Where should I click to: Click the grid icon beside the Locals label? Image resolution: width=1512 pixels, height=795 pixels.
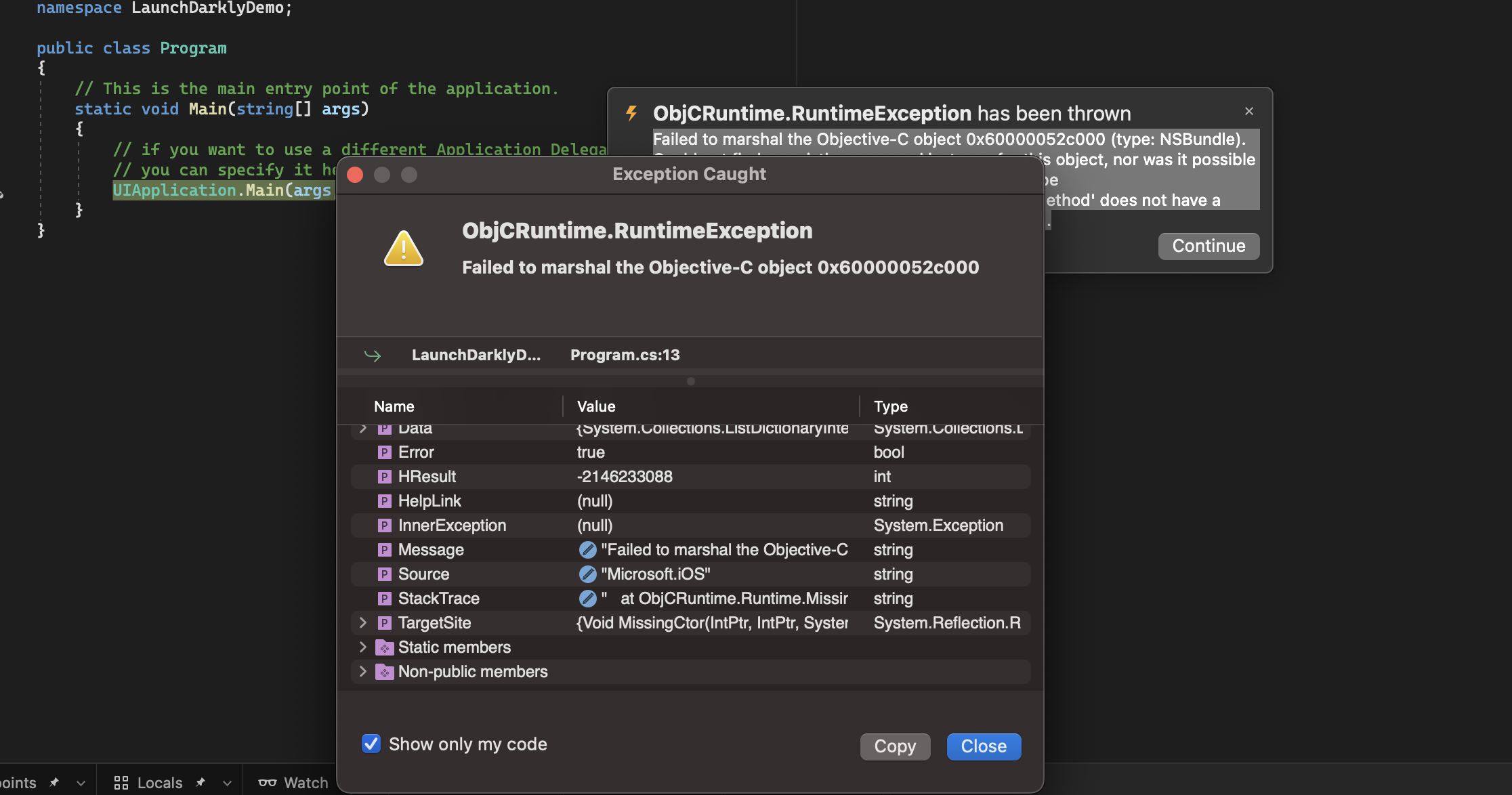[121, 782]
